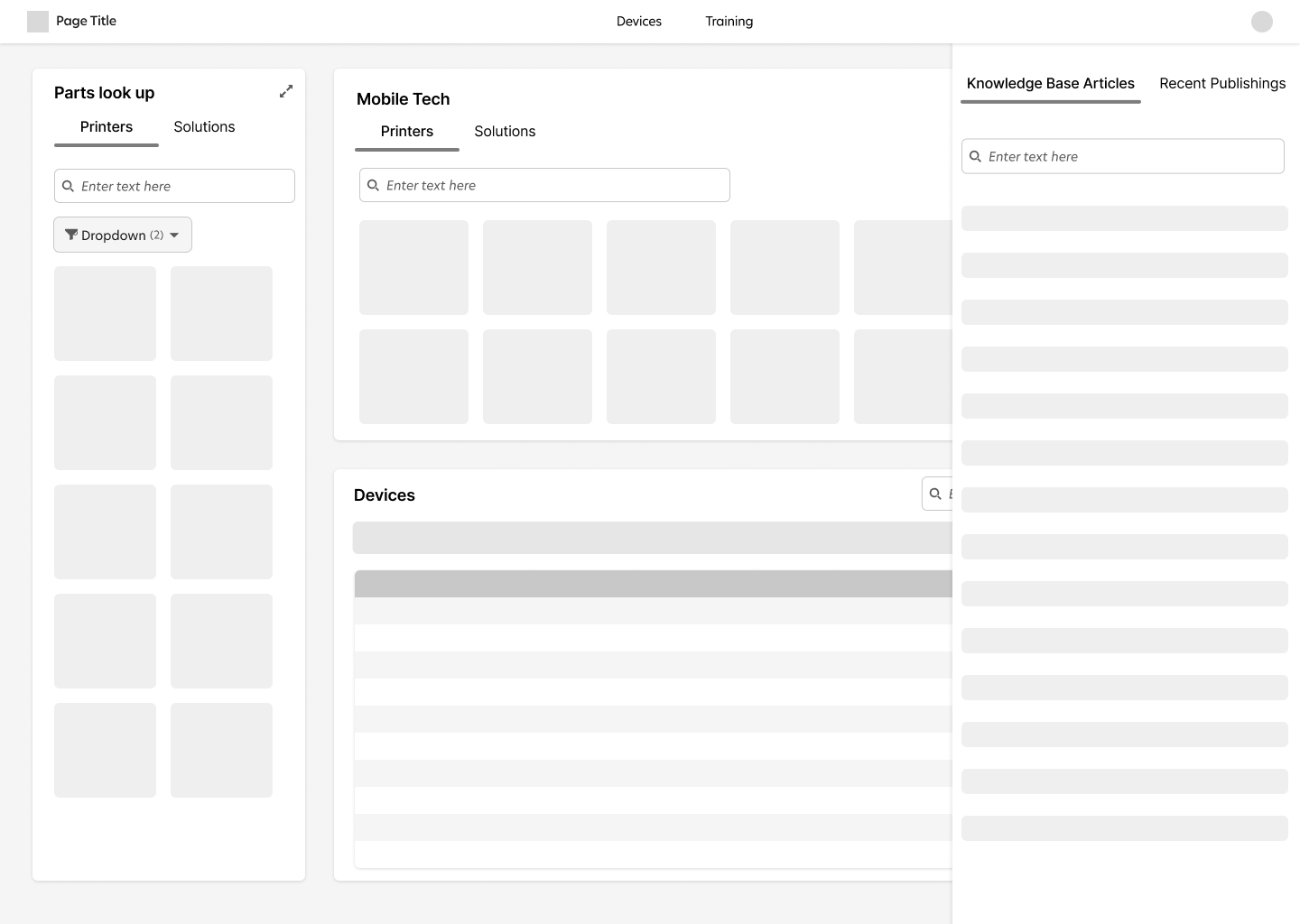Click the magnifier in Knowledge Base Articles search

click(x=975, y=156)
